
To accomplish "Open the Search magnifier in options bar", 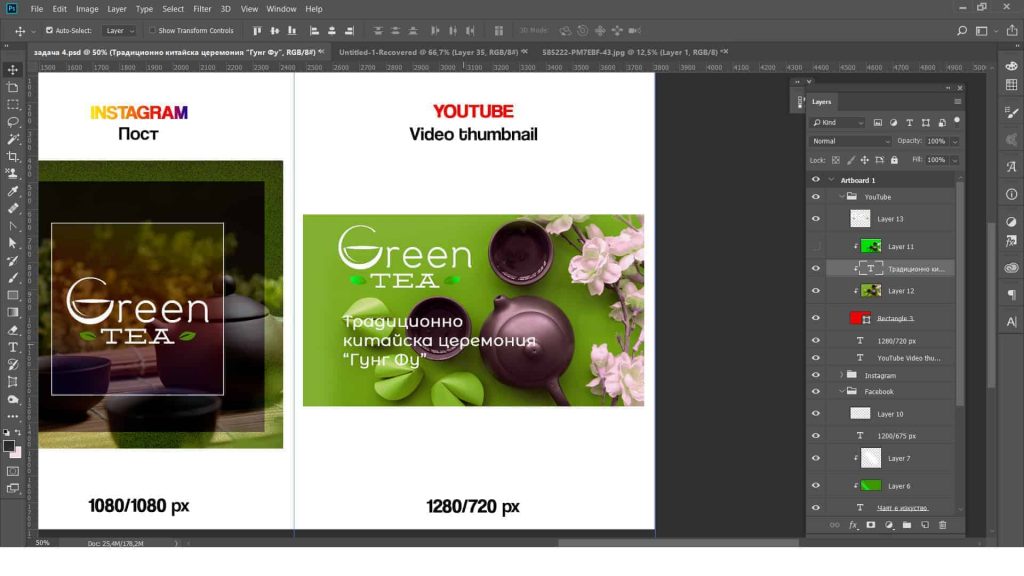I will (961, 31).
